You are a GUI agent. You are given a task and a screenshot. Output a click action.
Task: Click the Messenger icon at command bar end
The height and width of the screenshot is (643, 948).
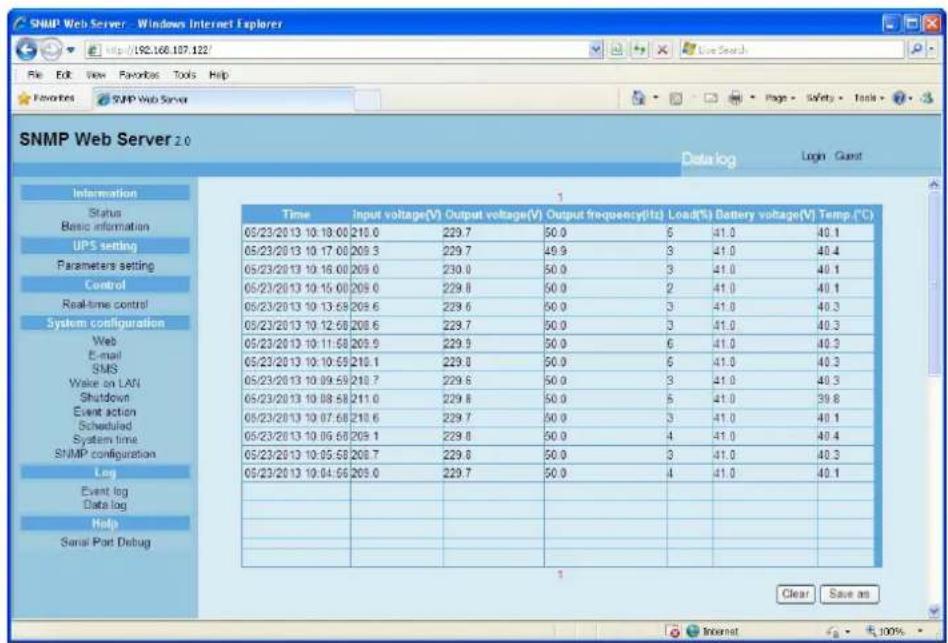click(x=929, y=98)
